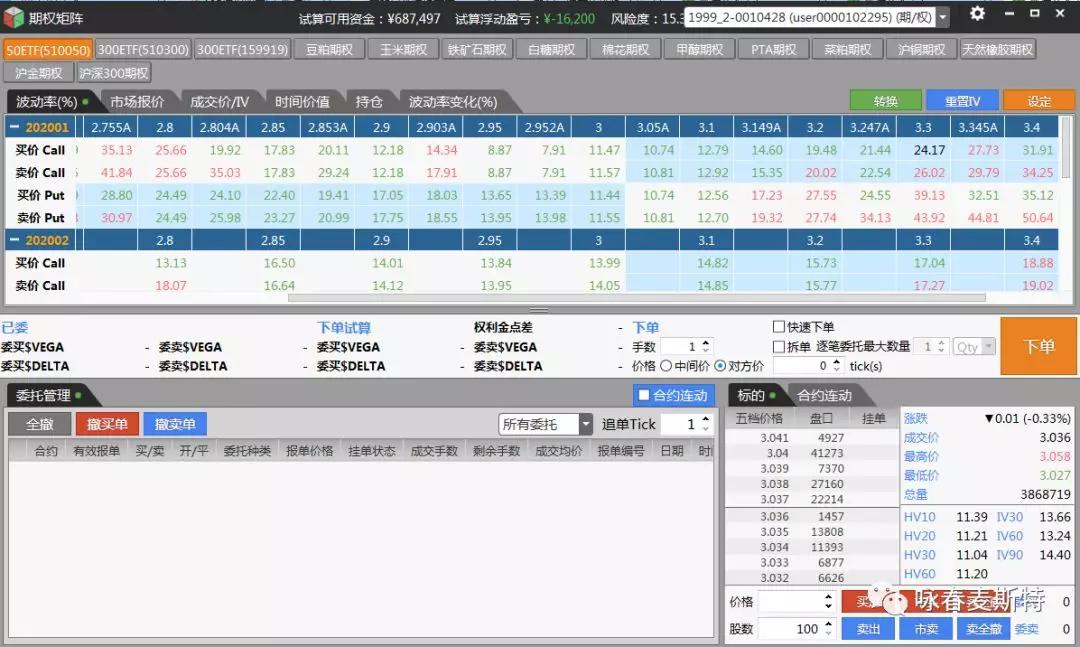Click the red 撤买单 button
The height and width of the screenshot is (647, 1080).
(107, 424)
